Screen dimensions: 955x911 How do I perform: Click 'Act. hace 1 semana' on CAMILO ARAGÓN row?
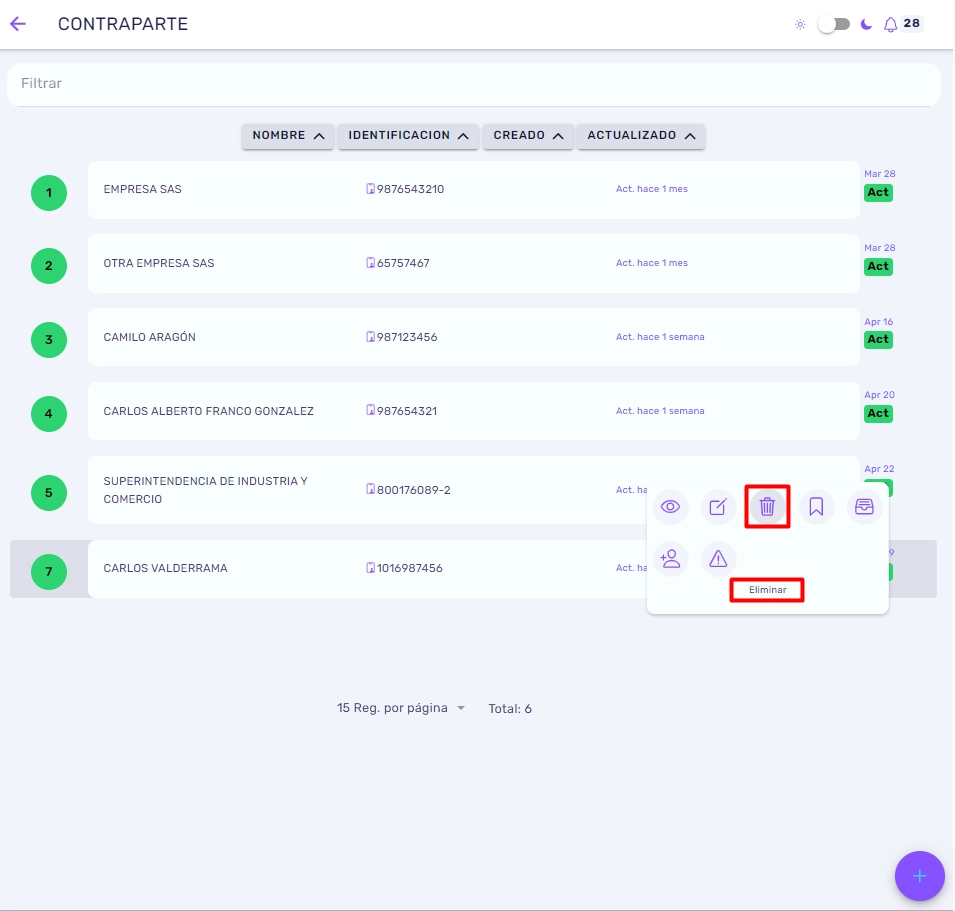(x=660, y=337)
